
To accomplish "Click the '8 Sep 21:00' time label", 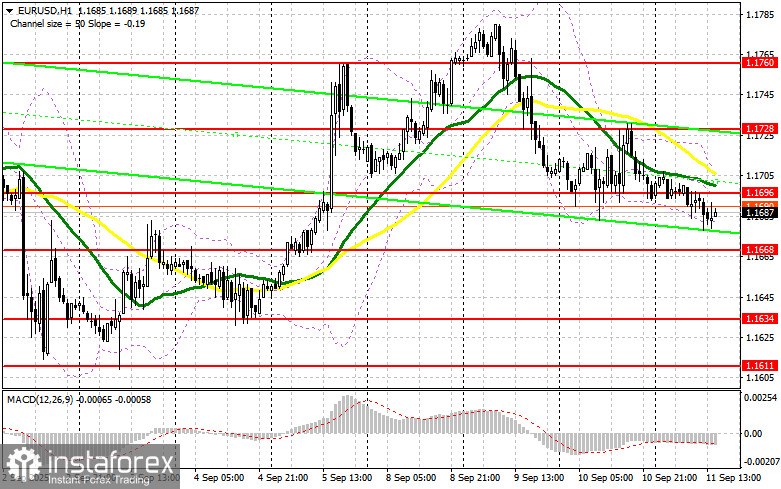I will tap(475, 478).
